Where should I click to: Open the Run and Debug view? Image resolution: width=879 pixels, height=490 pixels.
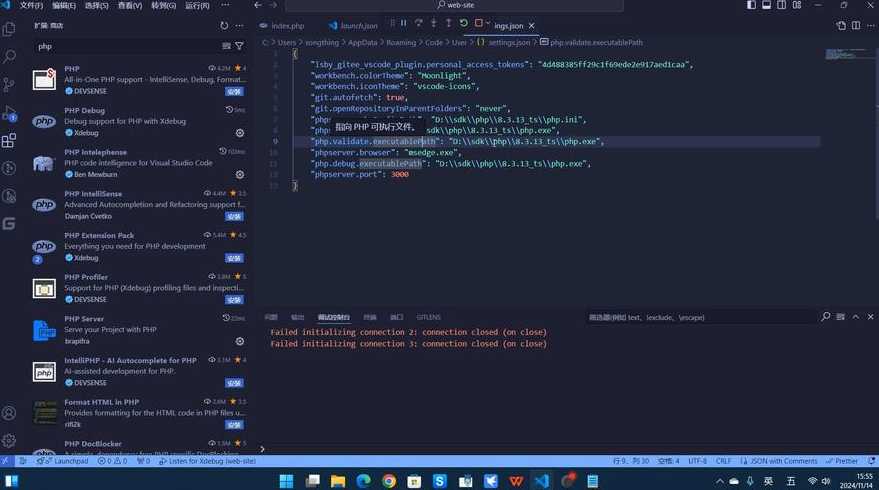[9, 113]
